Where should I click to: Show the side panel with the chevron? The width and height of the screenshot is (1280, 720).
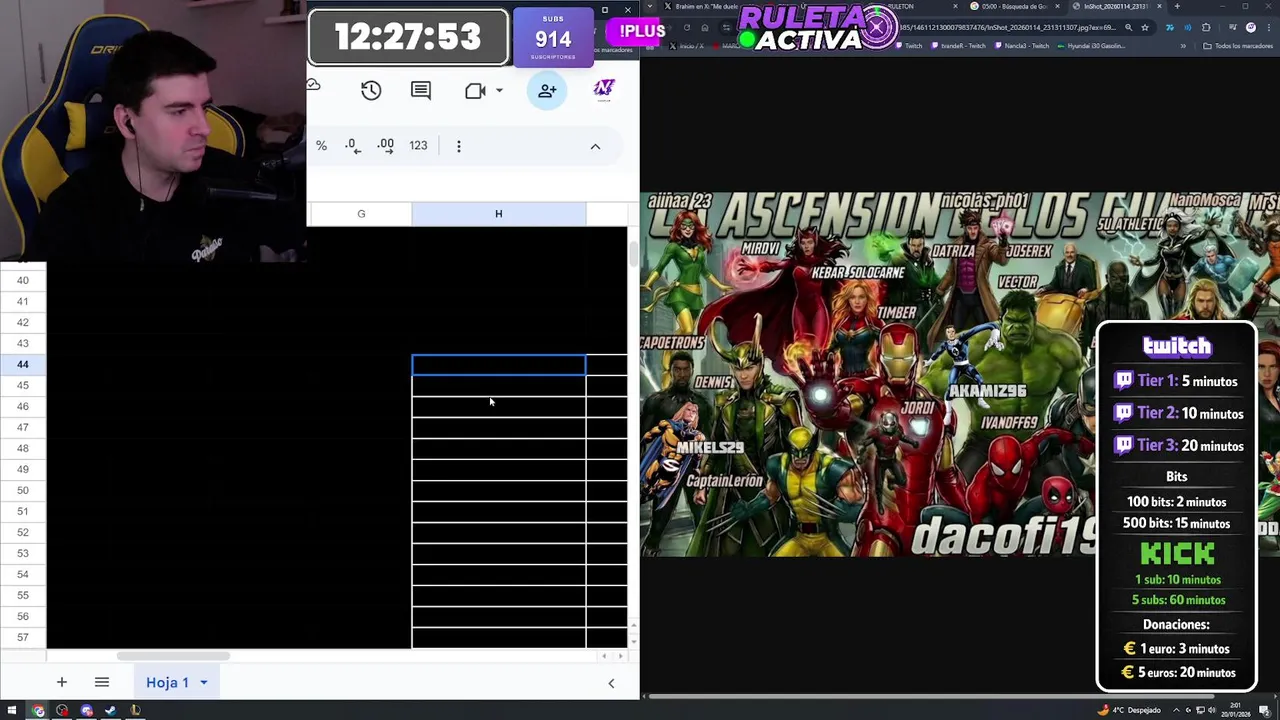click(x=611, y=683)
